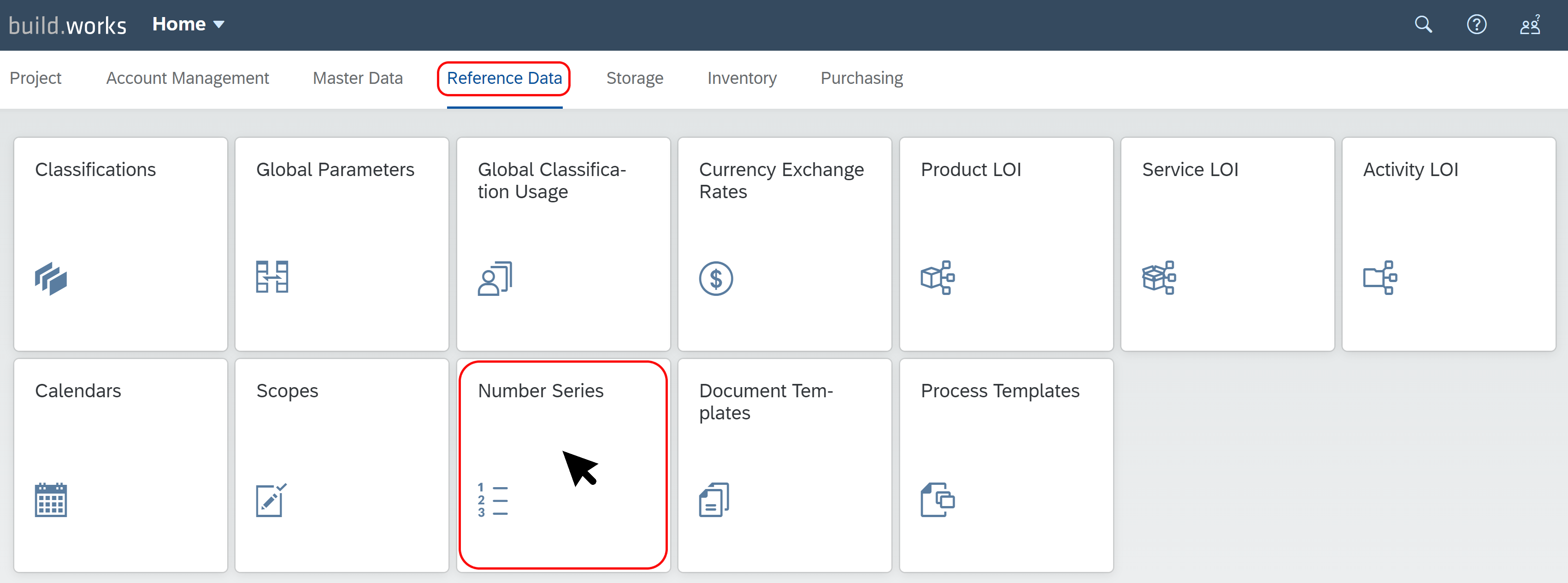This screenshot has width=1568, height=583.
Task: Click the Global Parameters icon
Action: pos(272,277)
